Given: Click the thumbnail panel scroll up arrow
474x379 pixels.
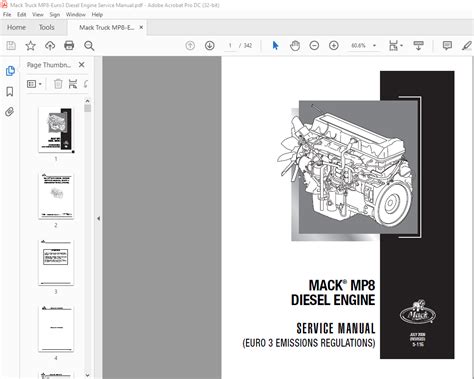Looking at the screenshot, I should tap(87, 101).
